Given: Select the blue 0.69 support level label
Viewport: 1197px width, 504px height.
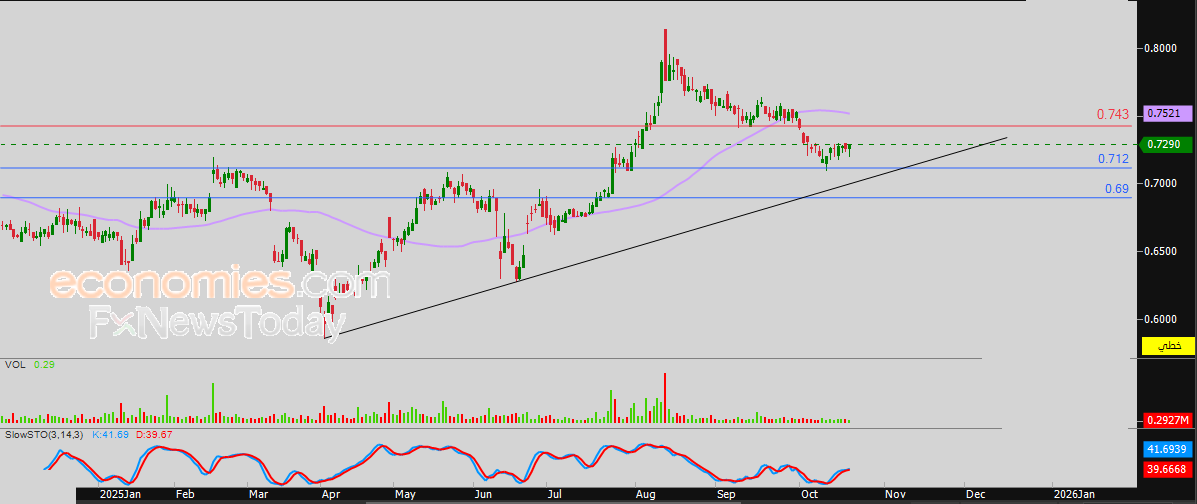Looking at the screenshot, I should (1117, 188).
